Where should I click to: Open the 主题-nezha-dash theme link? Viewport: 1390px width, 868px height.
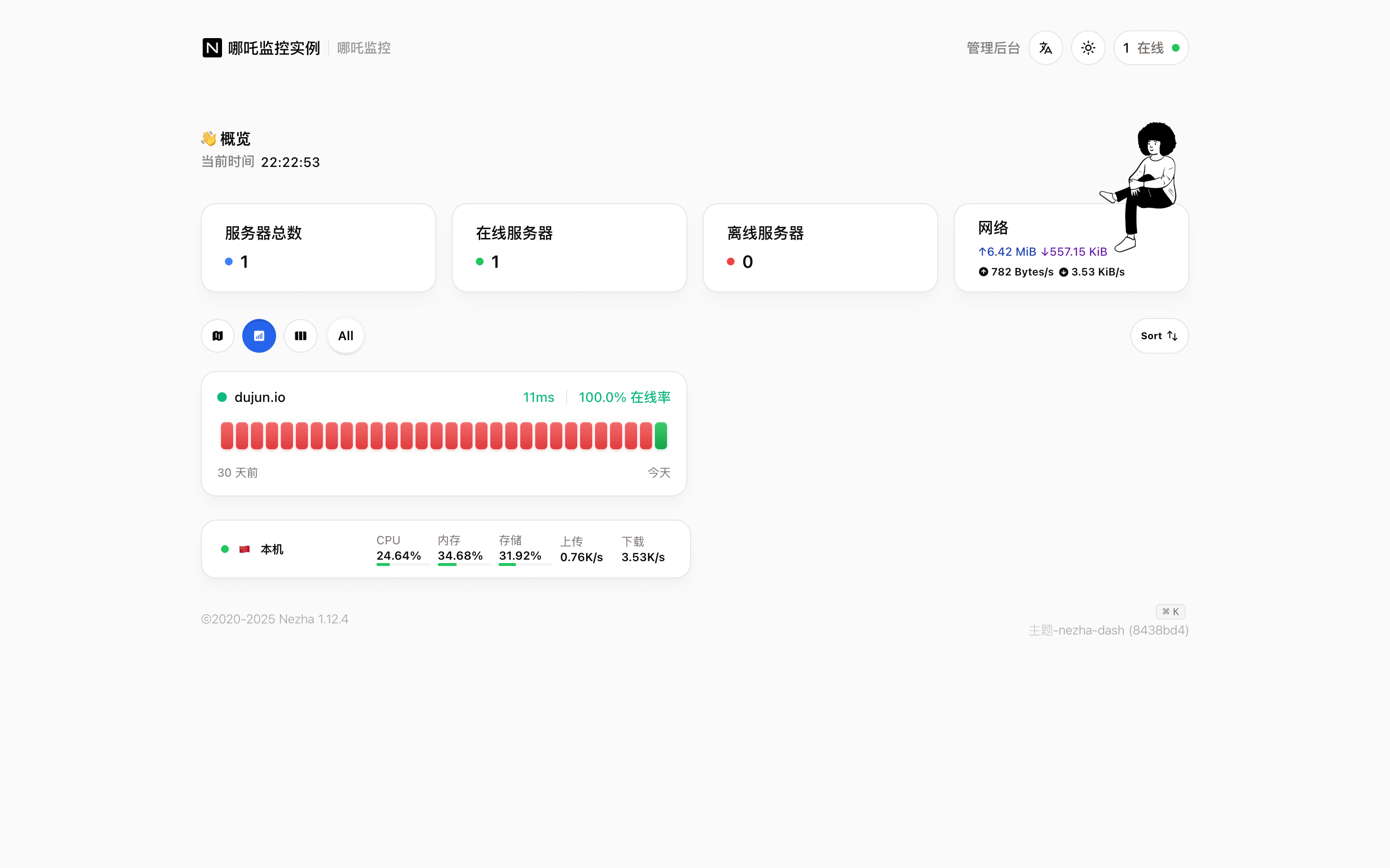1108,630
